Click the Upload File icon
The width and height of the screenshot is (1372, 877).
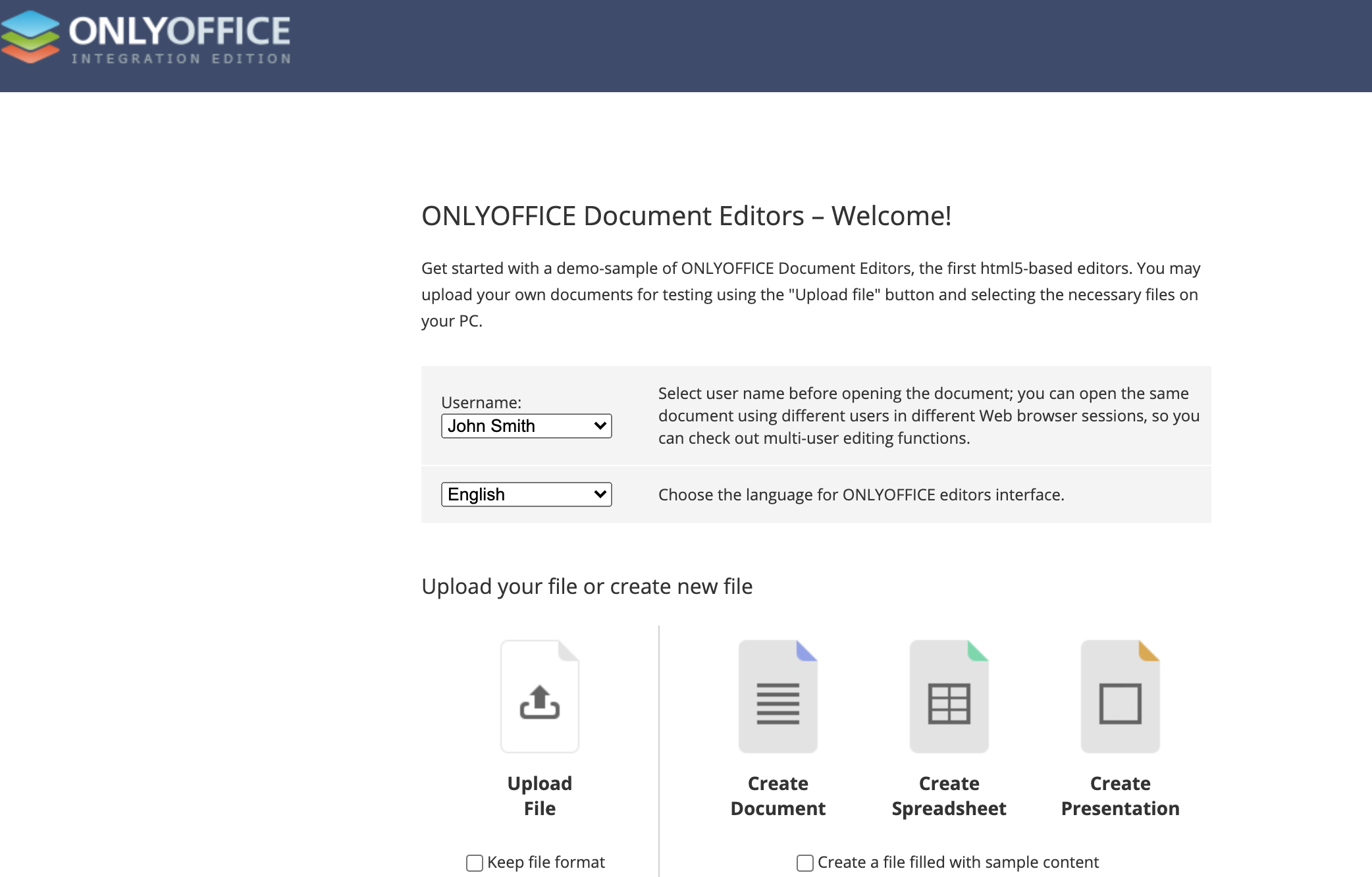click(539, 695)
